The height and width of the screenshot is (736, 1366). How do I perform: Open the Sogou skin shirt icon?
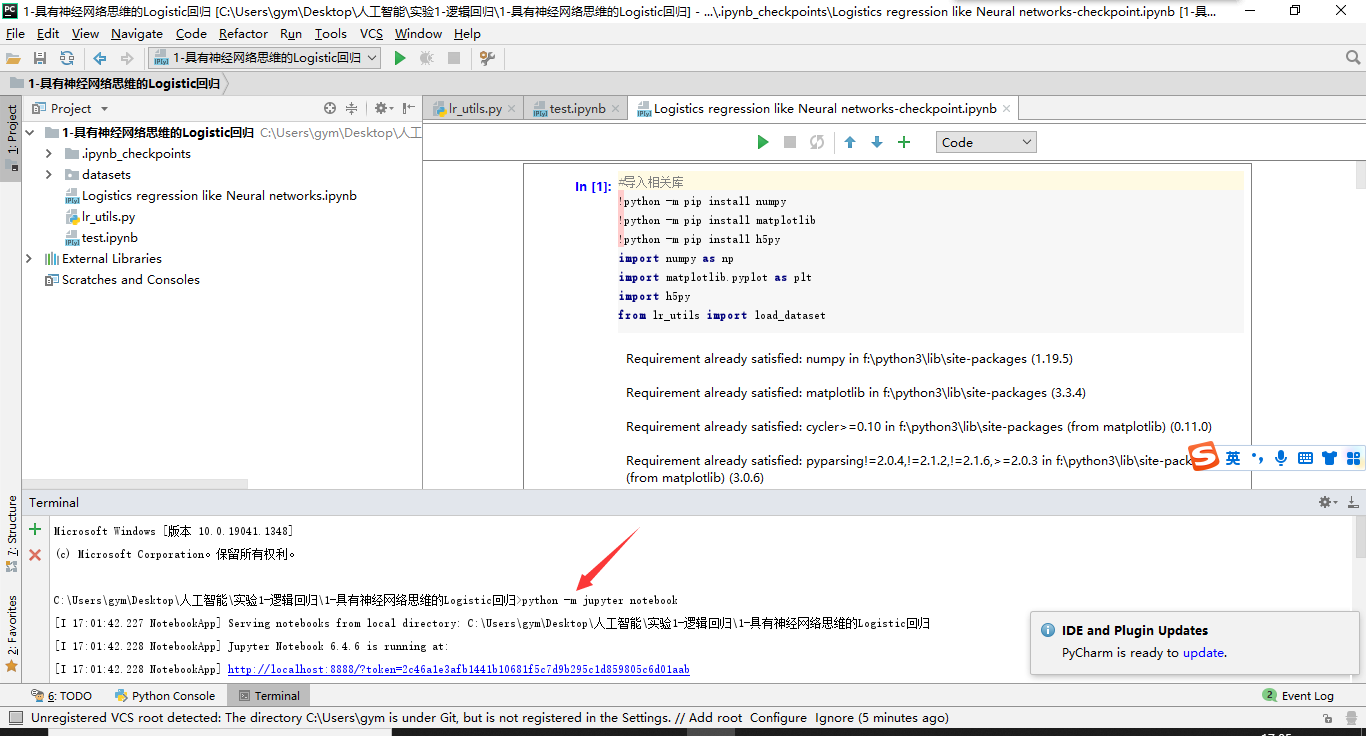tap(1329, 458)
